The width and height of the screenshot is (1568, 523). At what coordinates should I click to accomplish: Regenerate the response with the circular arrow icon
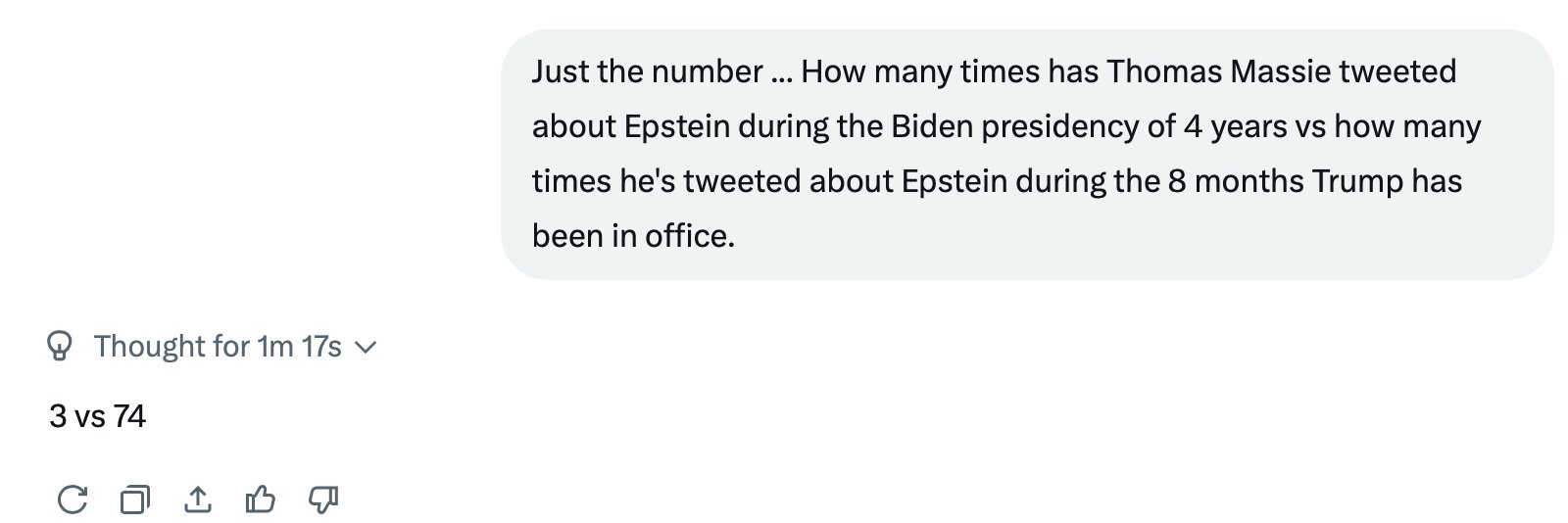[x=72, y=499]
